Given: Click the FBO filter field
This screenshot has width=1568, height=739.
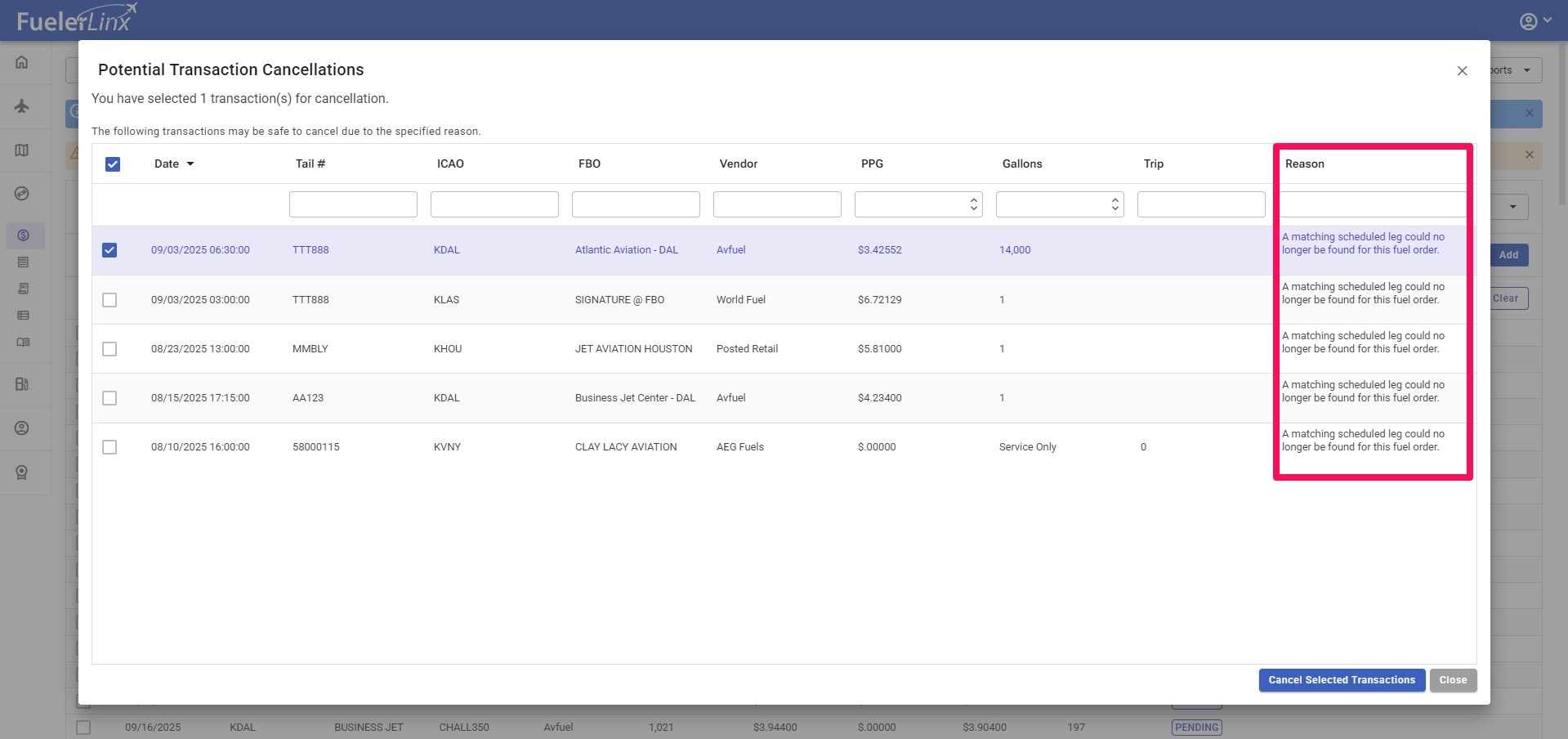Looking at the screenshot, I should (x=636, y=204).
